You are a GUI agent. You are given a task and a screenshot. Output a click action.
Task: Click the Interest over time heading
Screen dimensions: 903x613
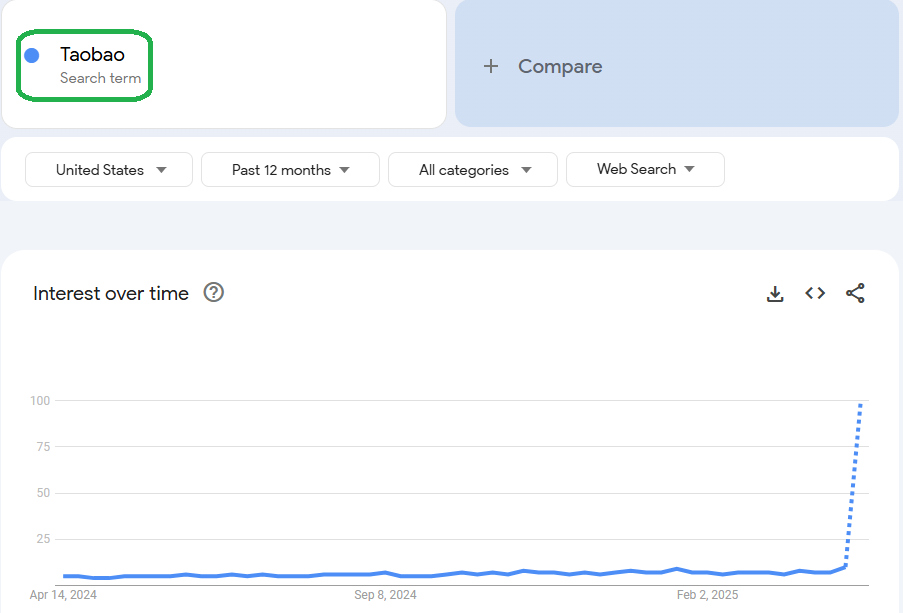coord(111,293)
